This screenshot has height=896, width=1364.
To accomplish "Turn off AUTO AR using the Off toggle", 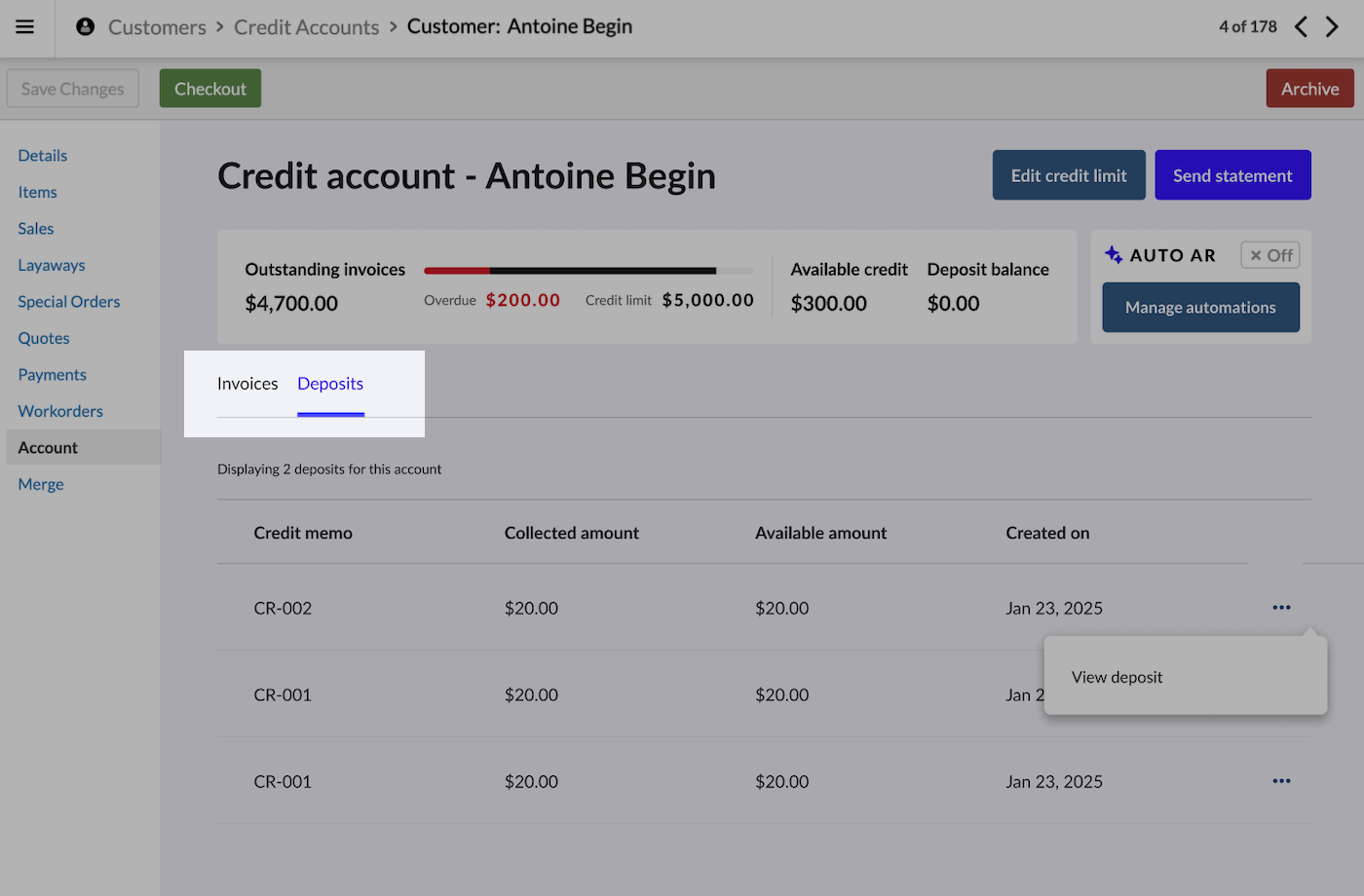I will coord(1269,254).
